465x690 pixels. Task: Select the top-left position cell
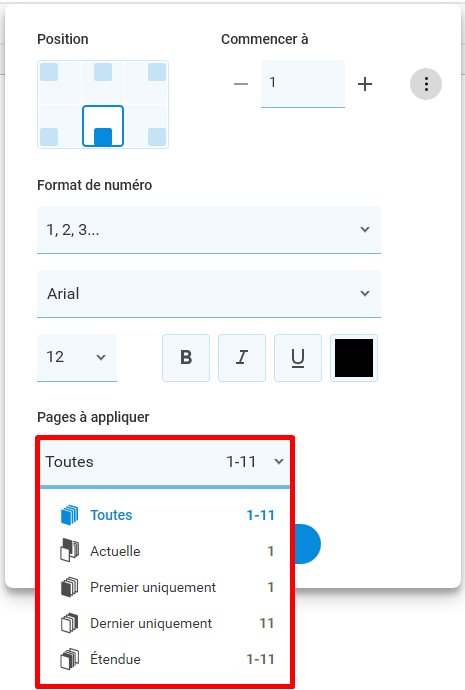point(60,82)
